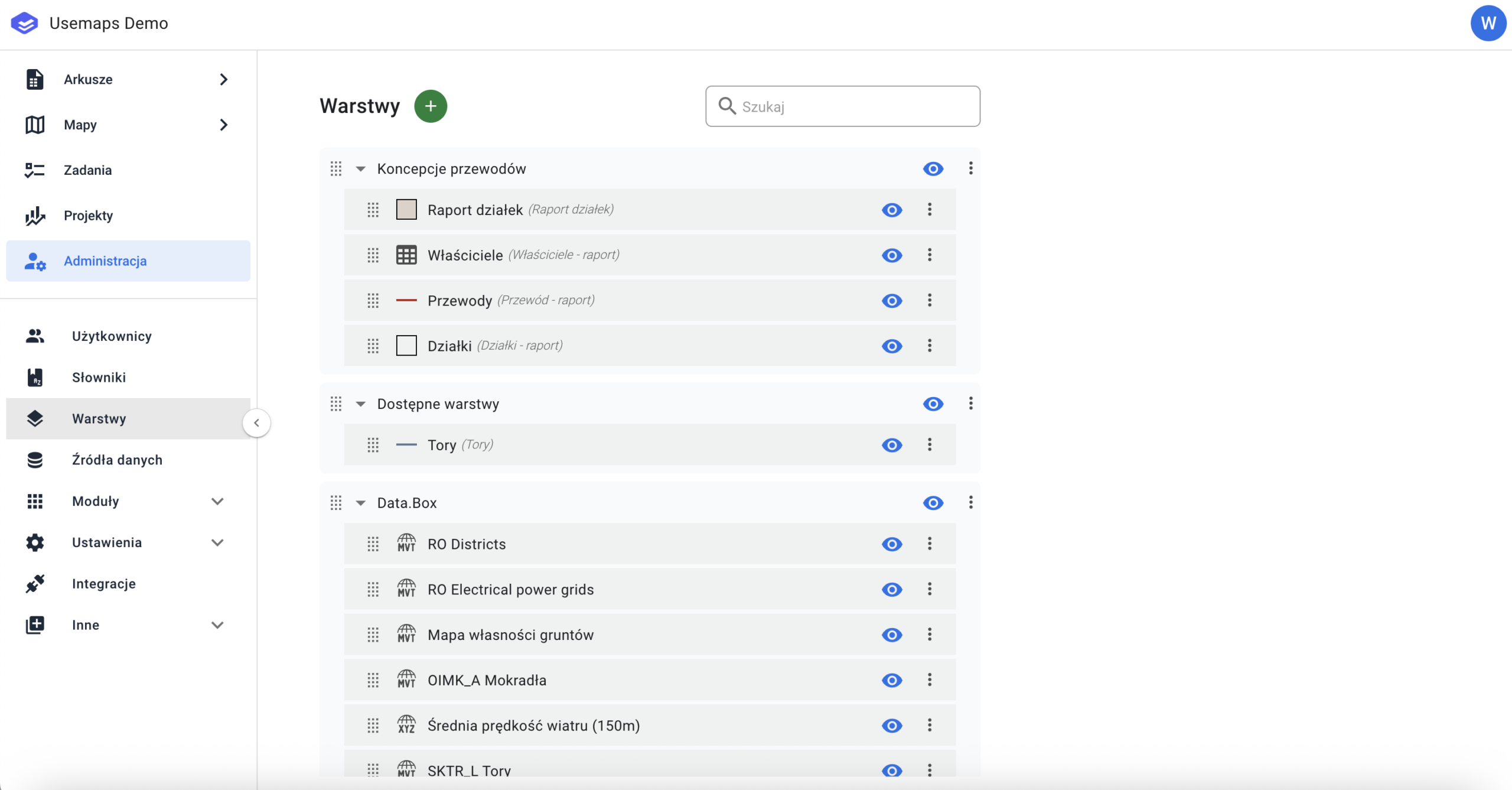Click the green add layer plus button
Image resolution: width=1512 pixels, height=790 pixels.
[431, 106]
